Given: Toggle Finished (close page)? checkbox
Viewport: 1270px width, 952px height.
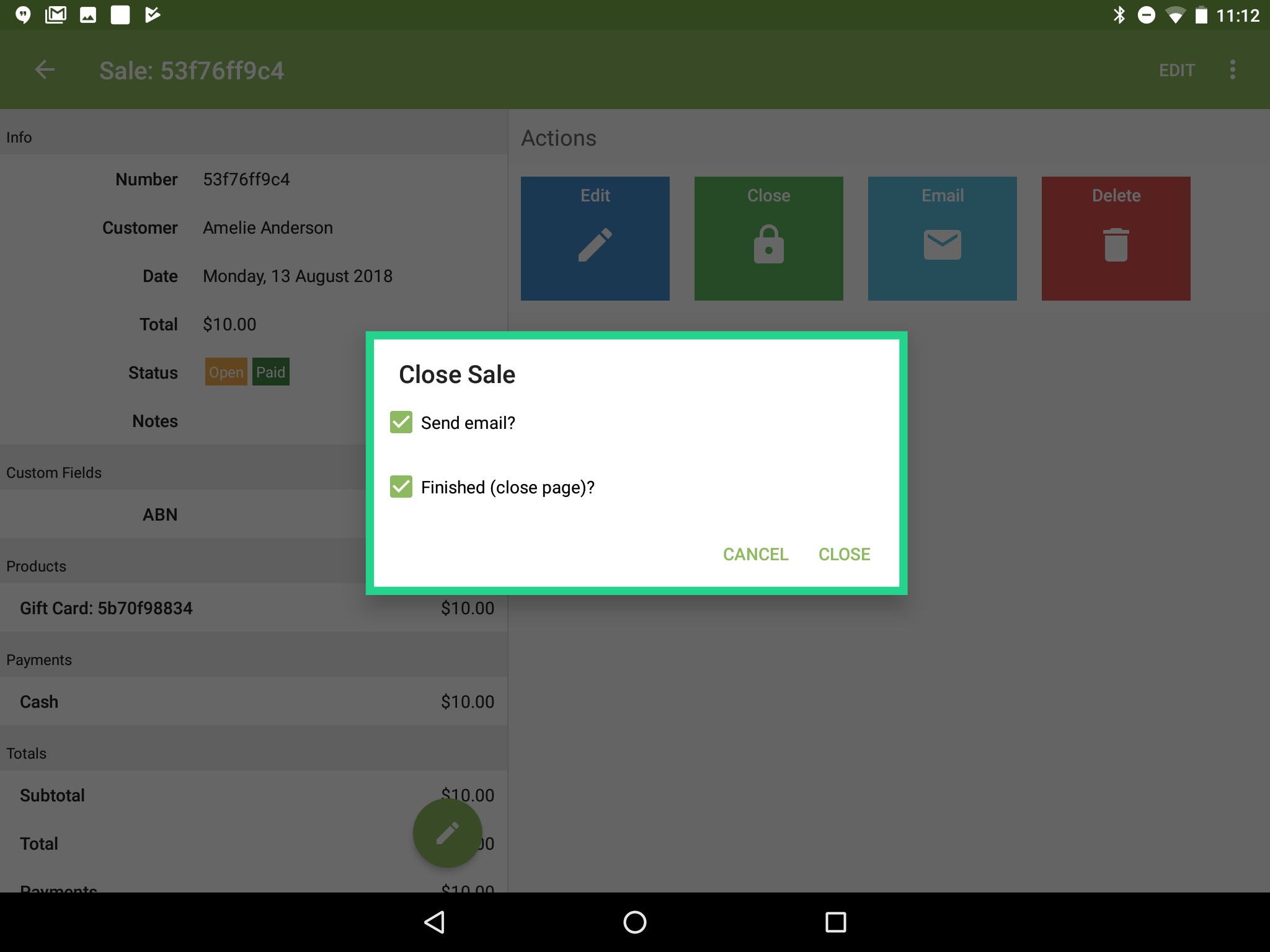Looking at the screenshot, I should click(401, 487).
